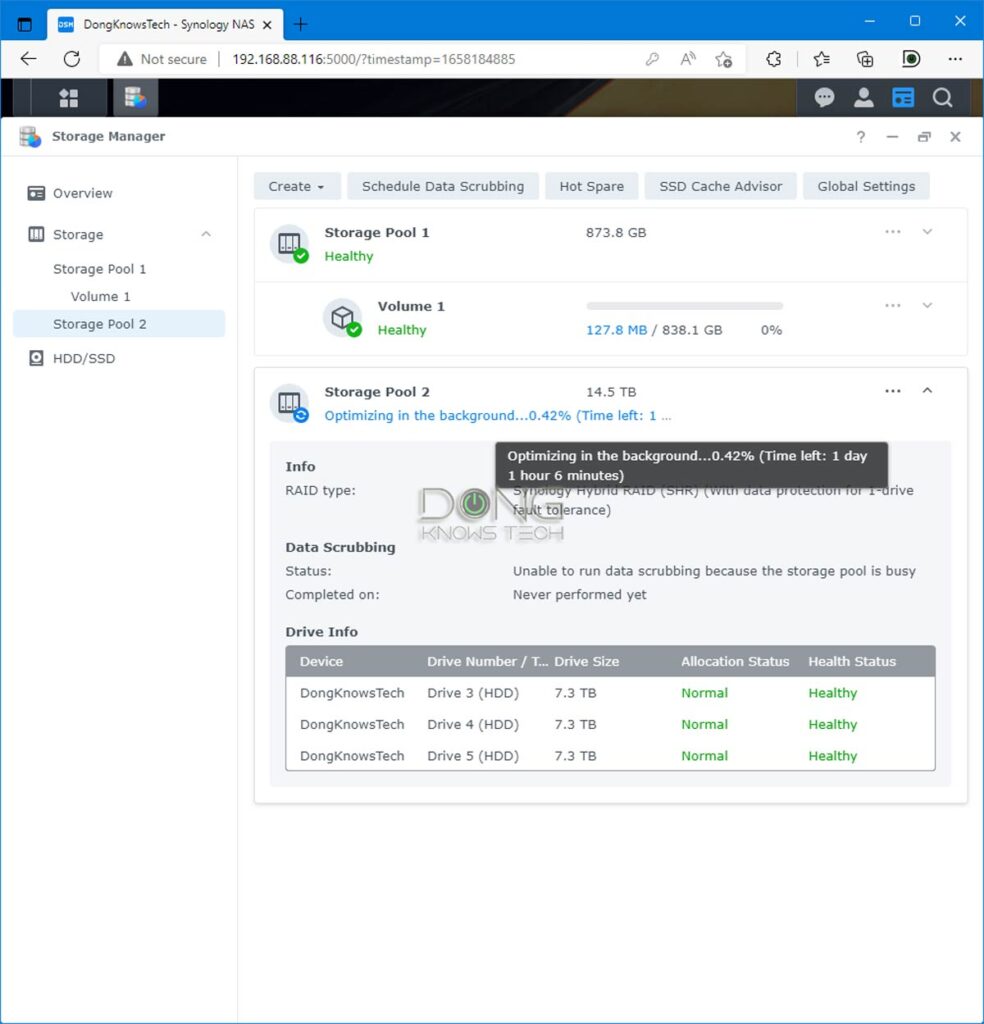Image resolution: width=984 pixels, height=1024 pixels.
Task: Click the Not secure site warning
Action: tap(162, 59)
